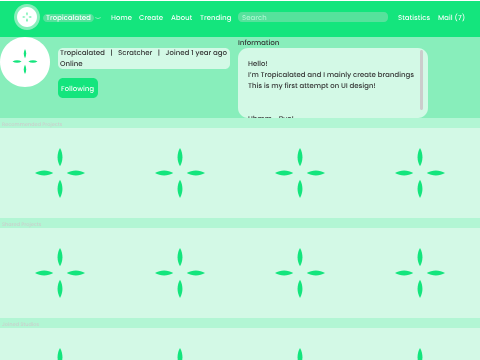Open first thumbnail in Shared Projects
The image size is (480, 360).
pyautogui.click(x=60, y=273)
